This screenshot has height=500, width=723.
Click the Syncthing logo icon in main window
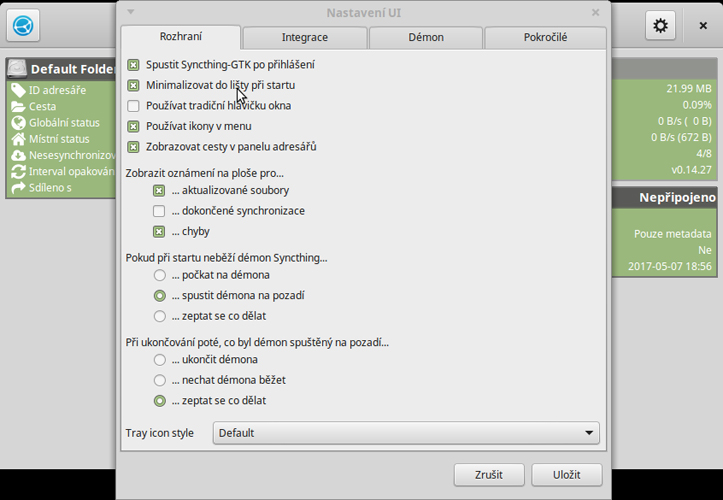click(23, 25)
